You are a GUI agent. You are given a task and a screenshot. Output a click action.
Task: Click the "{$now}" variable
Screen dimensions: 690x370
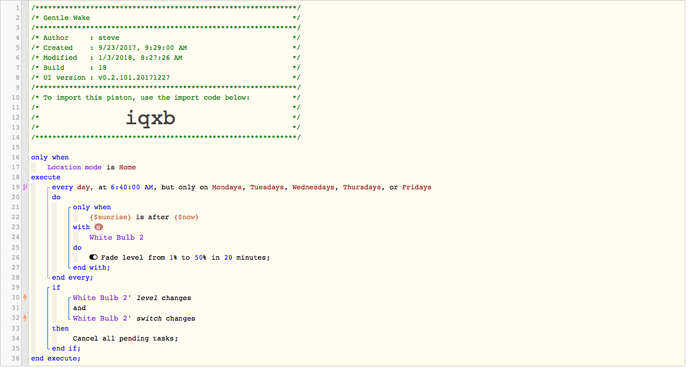point(186,217)
